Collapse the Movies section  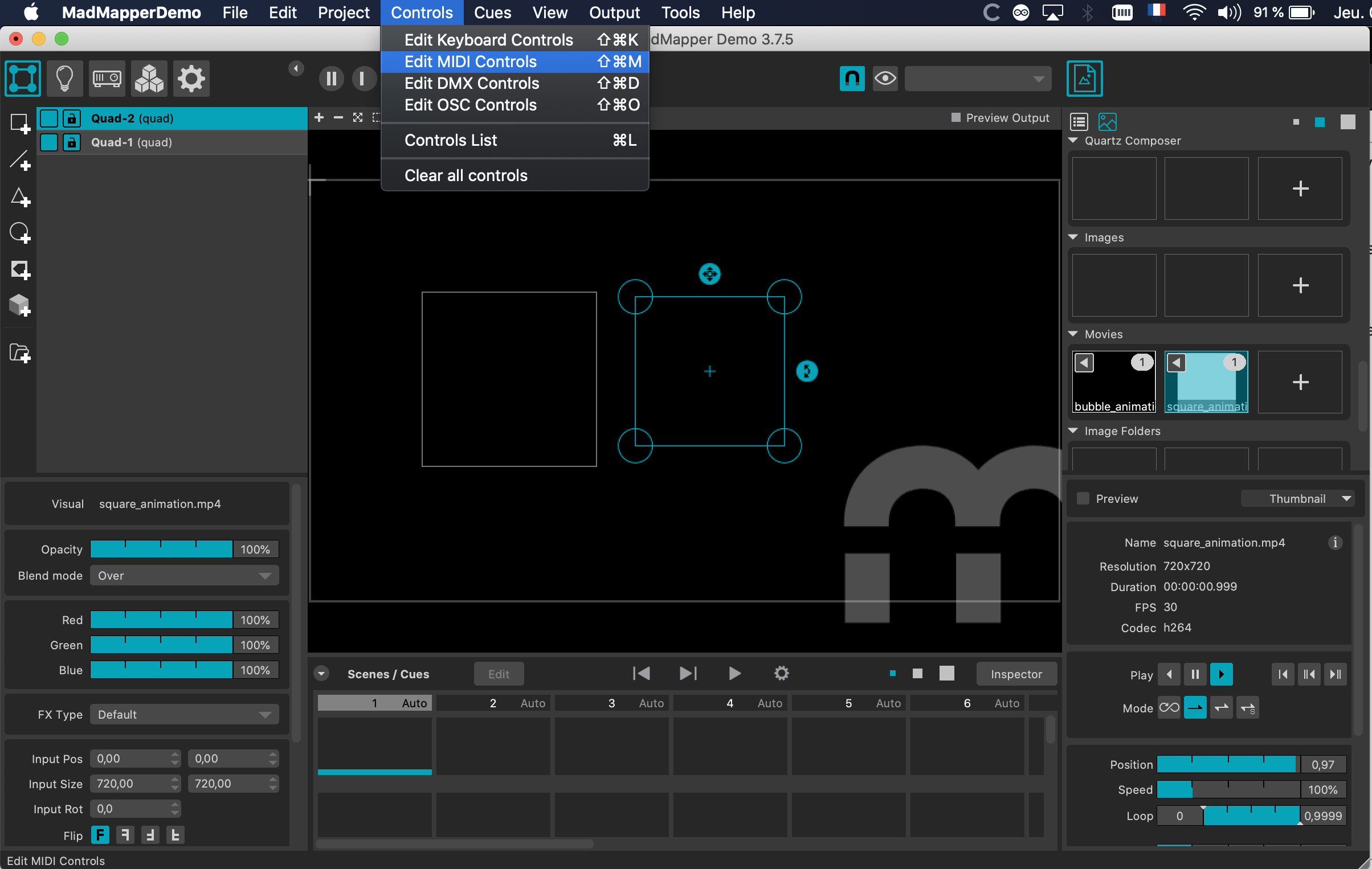(x=1073, y=334)
